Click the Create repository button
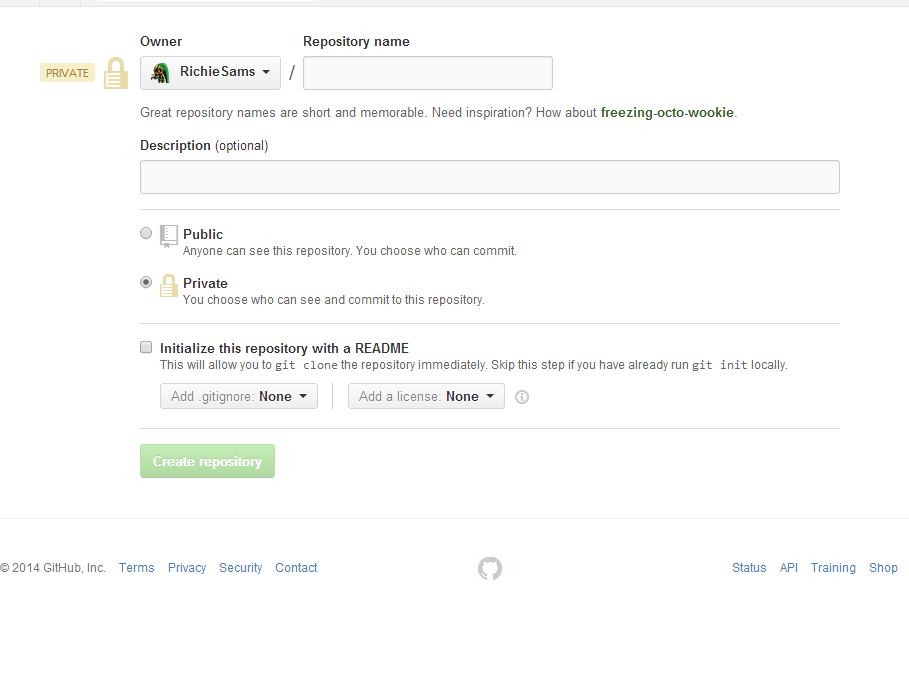This screenshot has width=909, height=699. pos(208,461)
